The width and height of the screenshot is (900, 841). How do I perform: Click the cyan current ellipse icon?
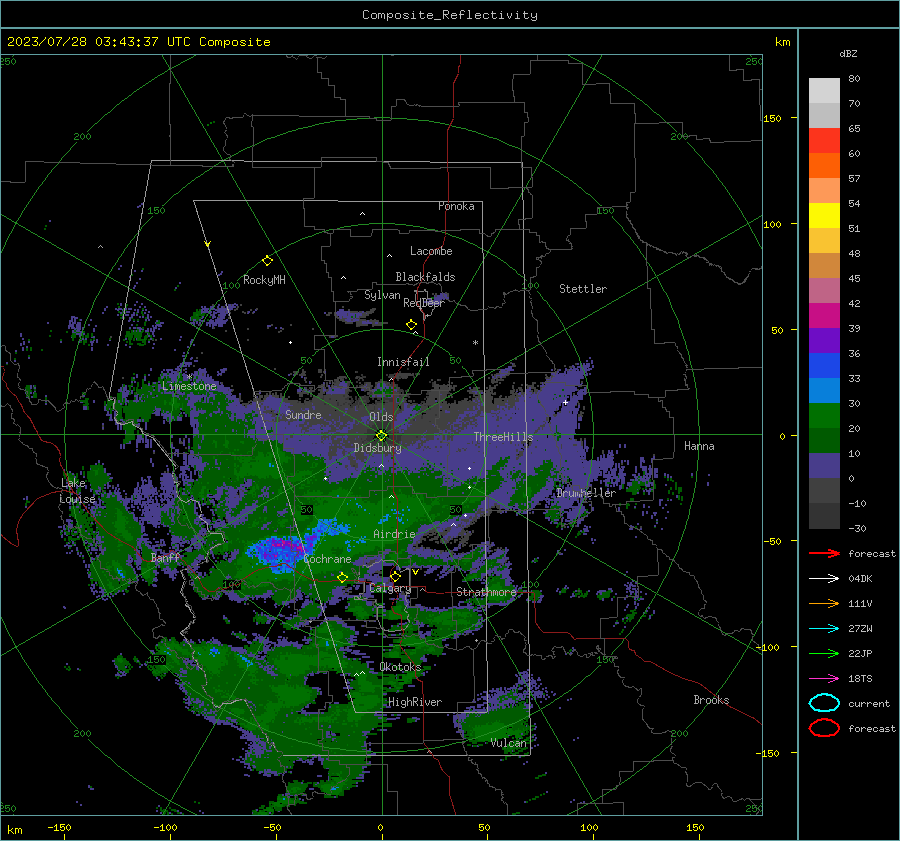tap(824, 703)
